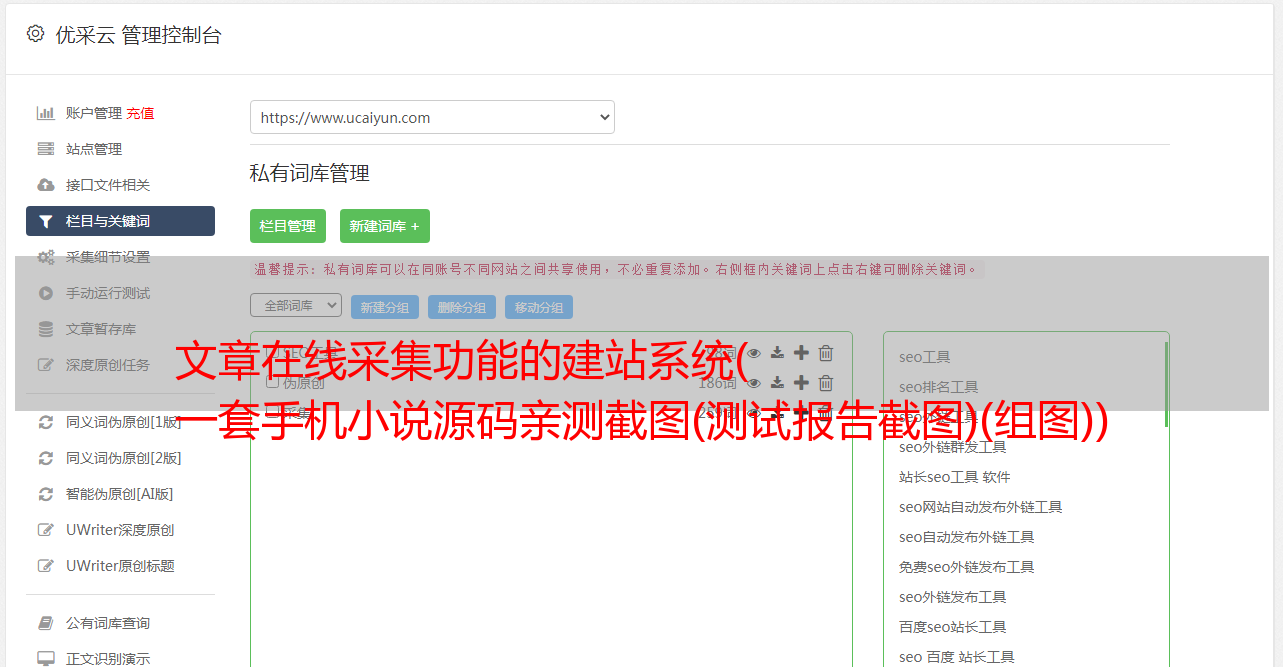Click eye icon in SEO row above 伪原创

753,353
